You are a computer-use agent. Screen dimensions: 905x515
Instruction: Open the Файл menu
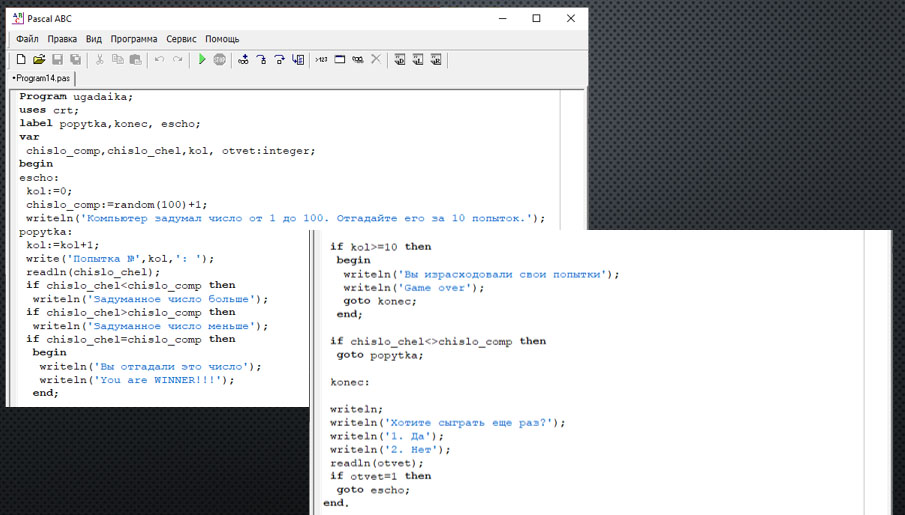tap(27, 39)
